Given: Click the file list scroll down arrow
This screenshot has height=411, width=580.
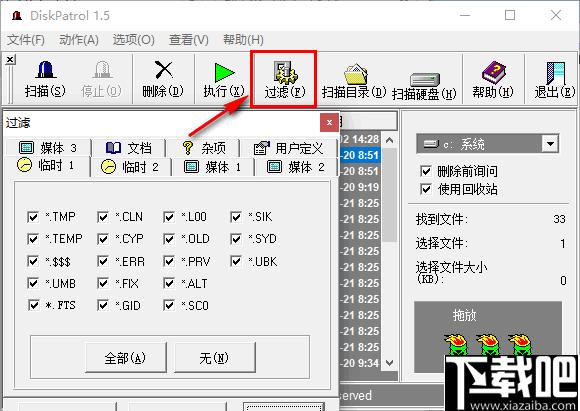Looking at the screenshot, I should click(x=389, y=363).
